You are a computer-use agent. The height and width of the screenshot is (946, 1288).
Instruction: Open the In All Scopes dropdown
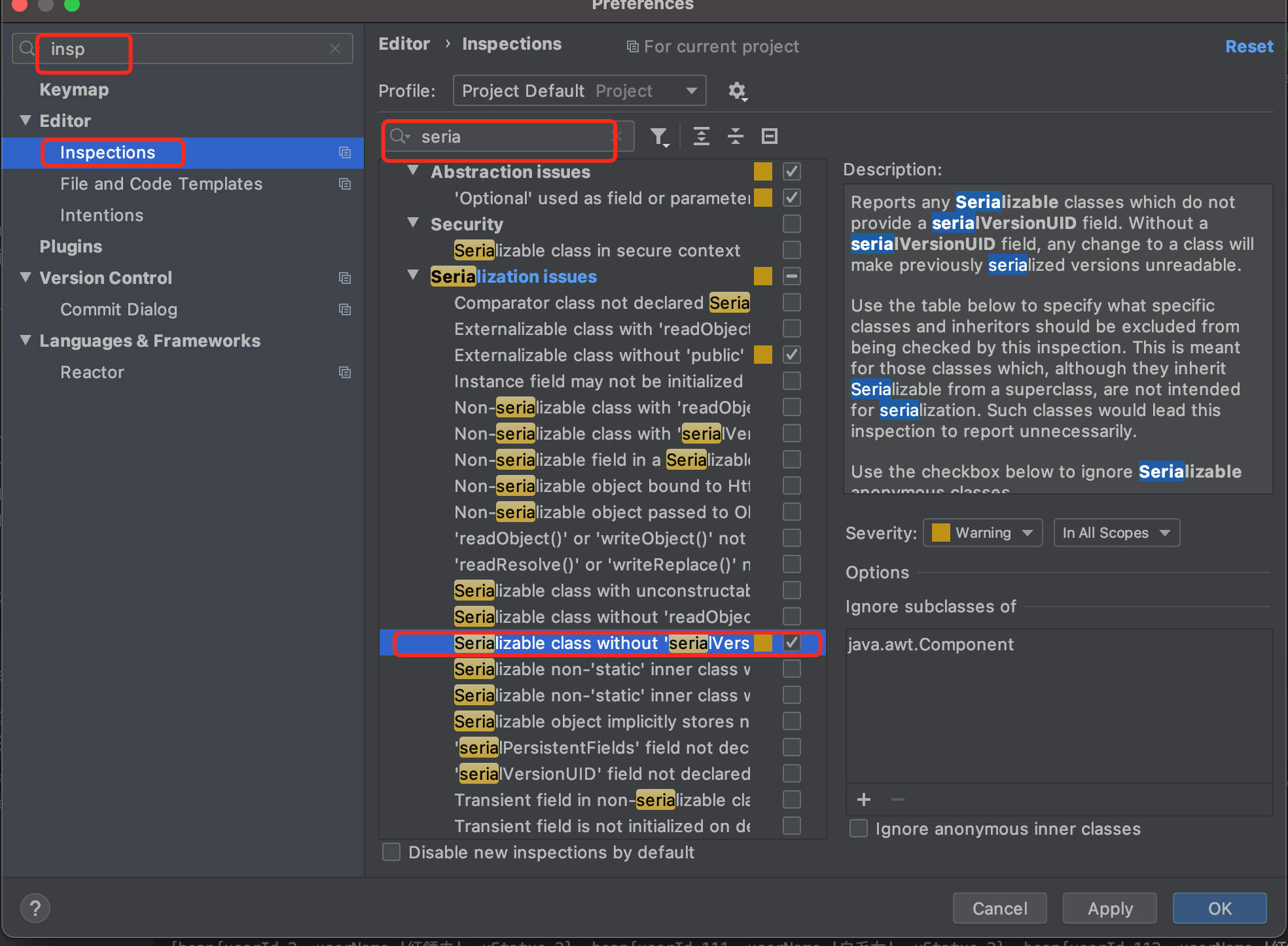tap(1117, 533)
